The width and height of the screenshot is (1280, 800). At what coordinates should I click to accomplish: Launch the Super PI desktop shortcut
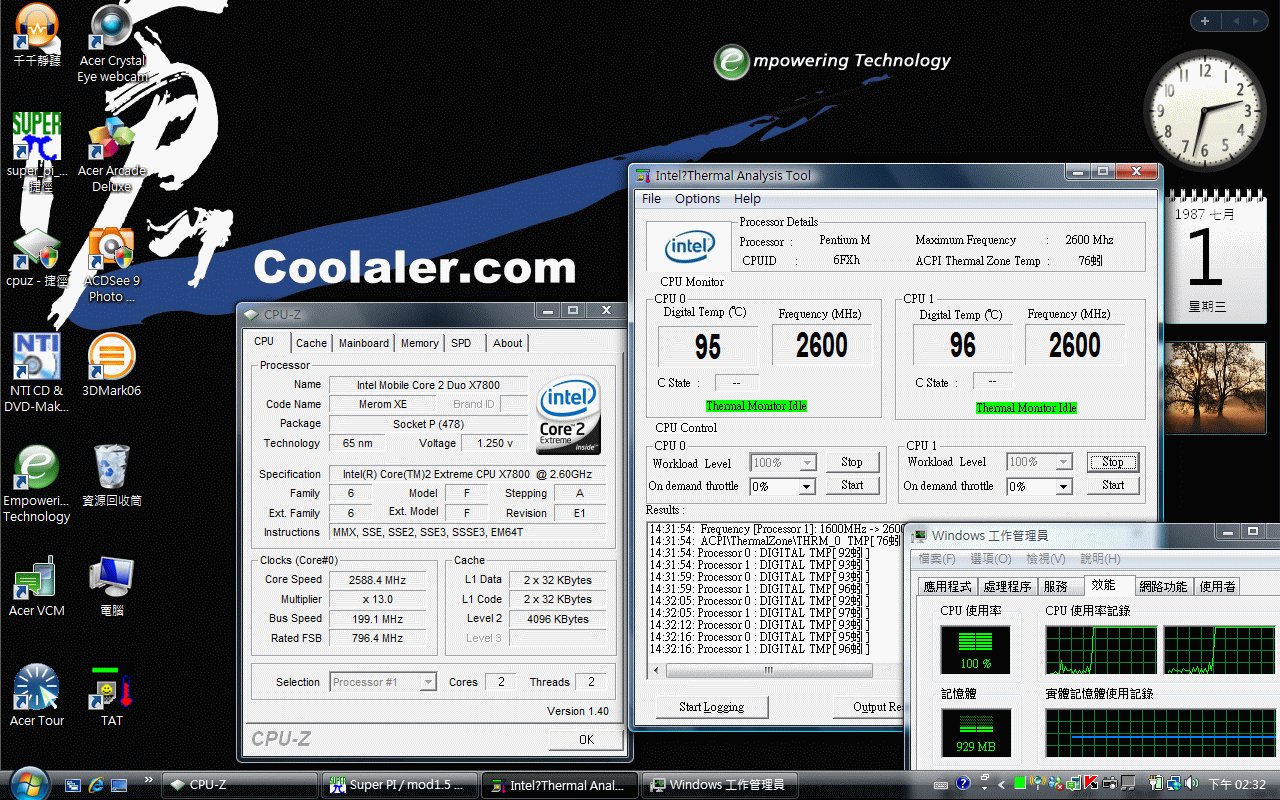37,150
